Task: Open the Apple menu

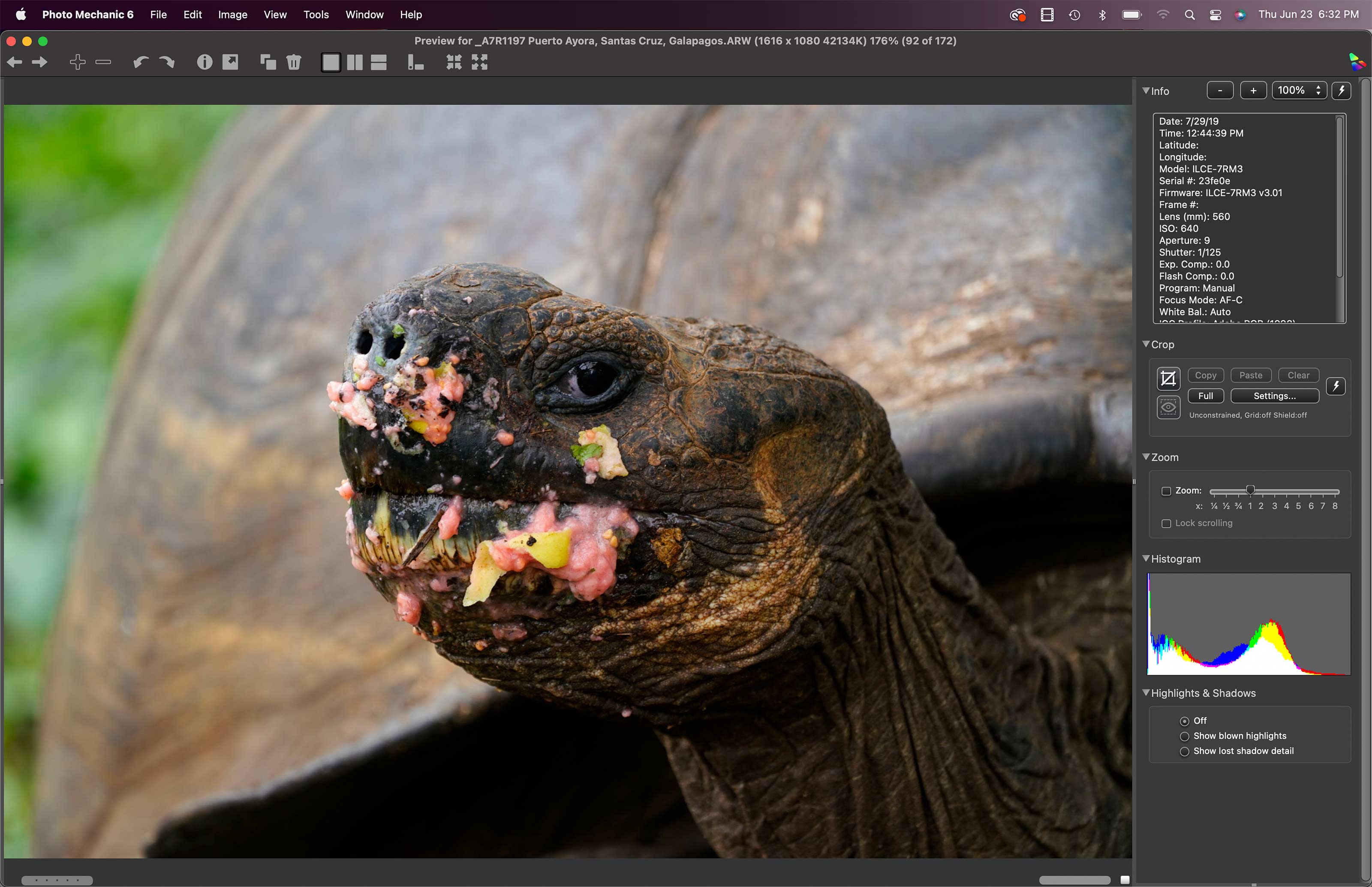Action: tap(21, 15)
